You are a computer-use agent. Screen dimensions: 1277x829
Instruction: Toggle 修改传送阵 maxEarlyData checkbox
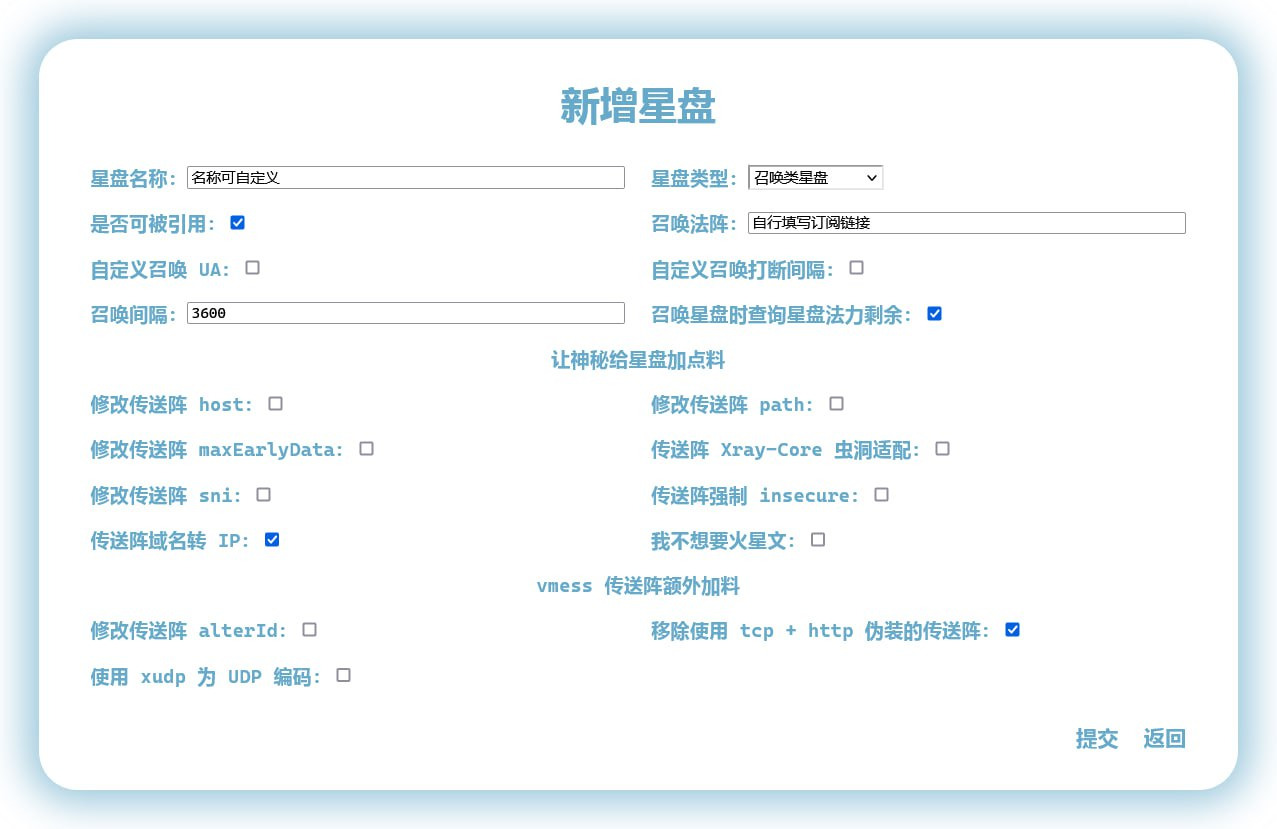pyautogui.click(x=366, y=449)
